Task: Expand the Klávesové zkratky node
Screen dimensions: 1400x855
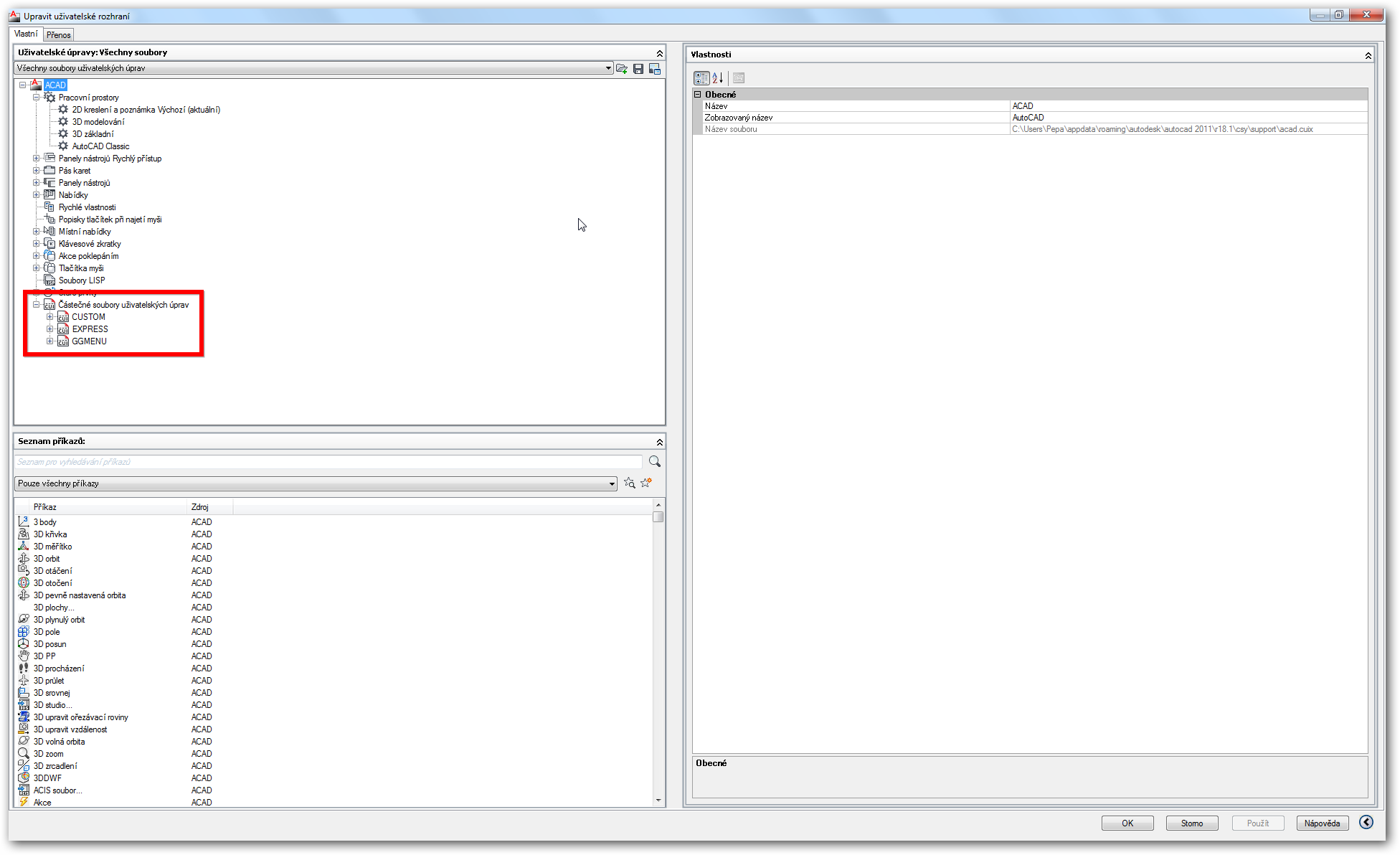Action: click(x=37, y=244)
